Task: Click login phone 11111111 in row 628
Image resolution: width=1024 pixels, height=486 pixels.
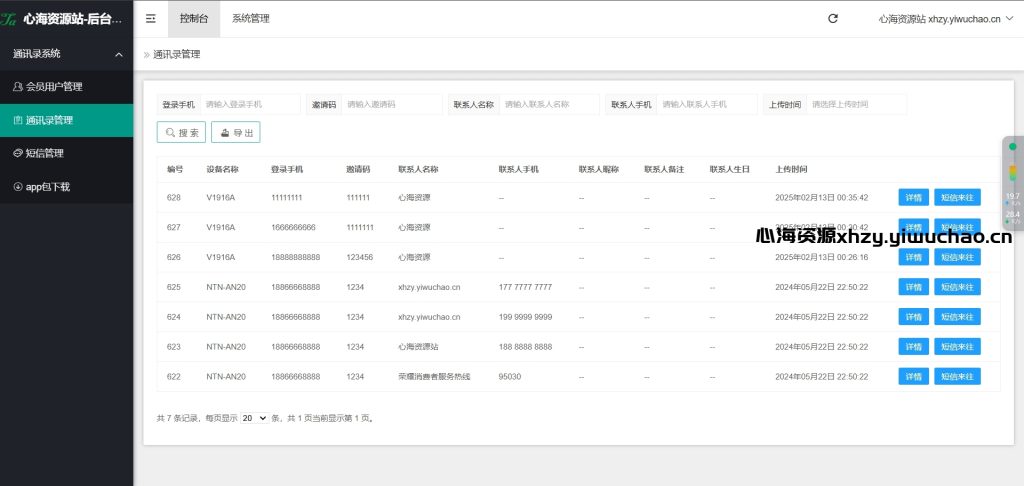Action: [x=287, y=197]
